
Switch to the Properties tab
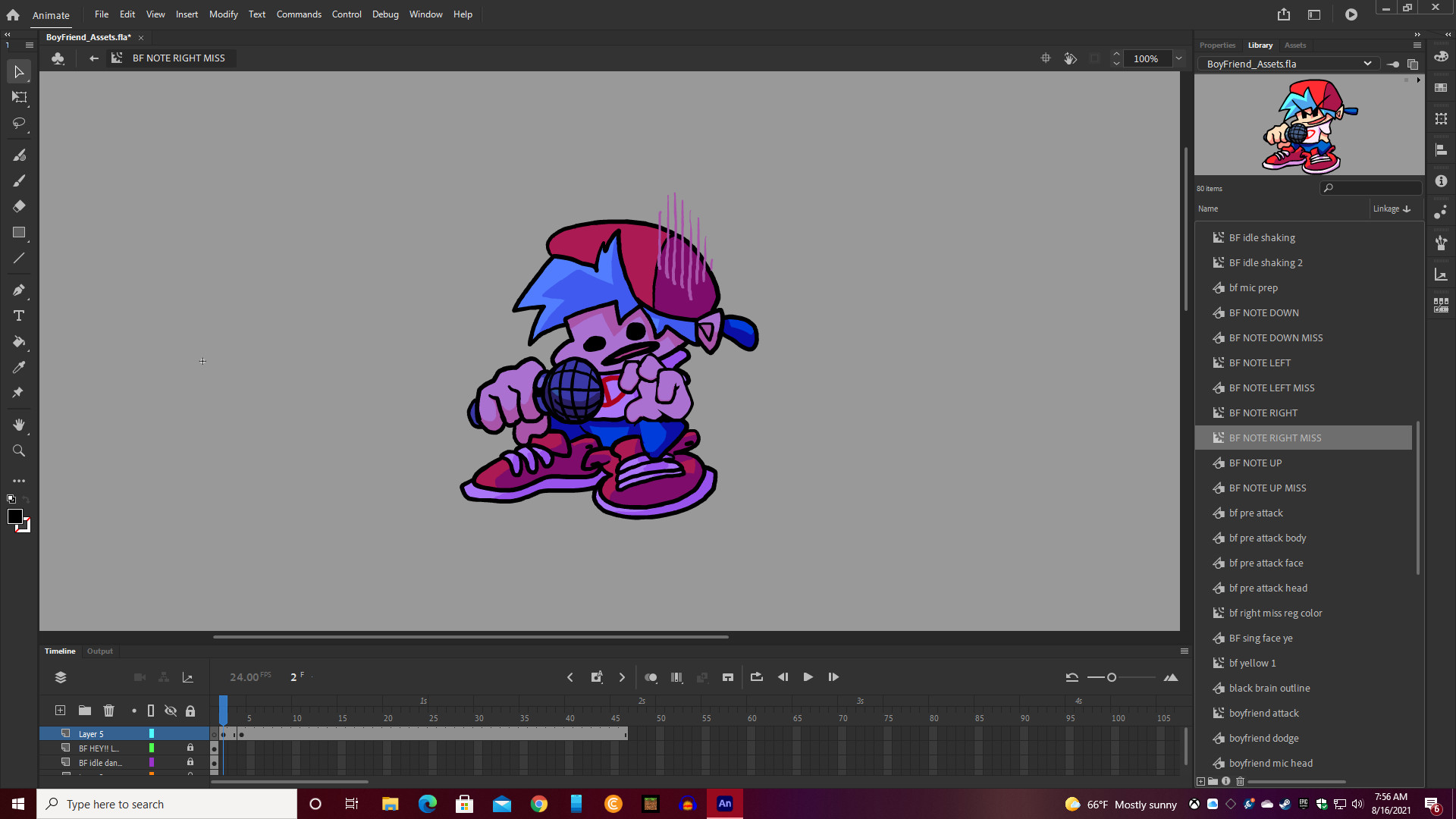[1217, 45]
